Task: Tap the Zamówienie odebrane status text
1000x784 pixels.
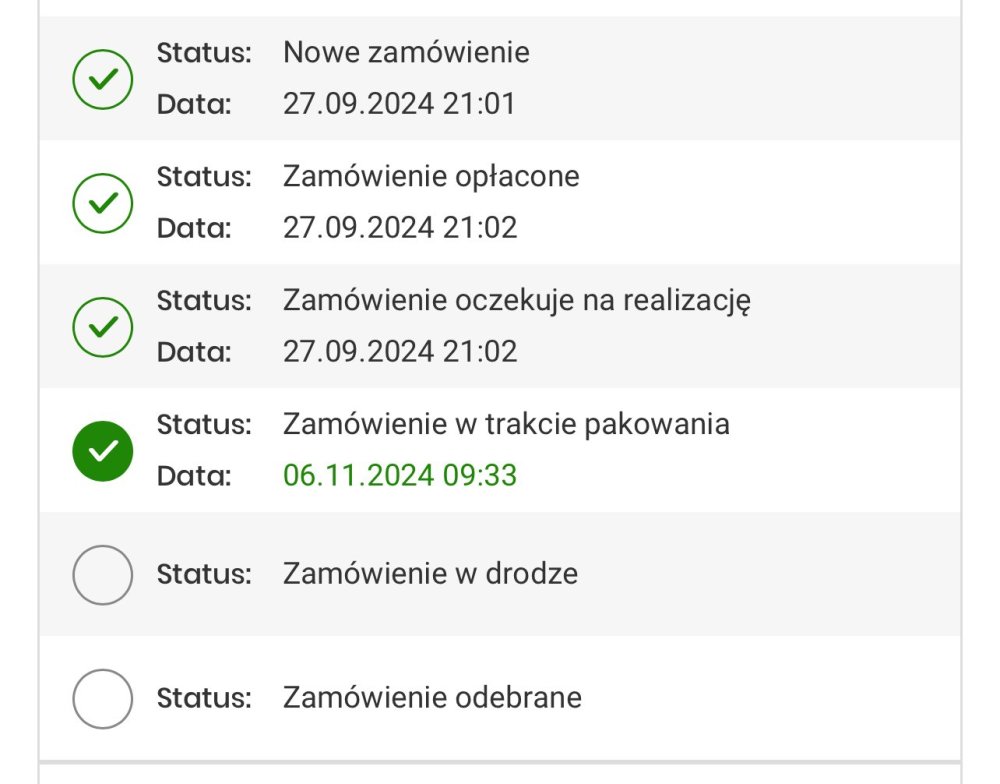Action: (432, 698)
